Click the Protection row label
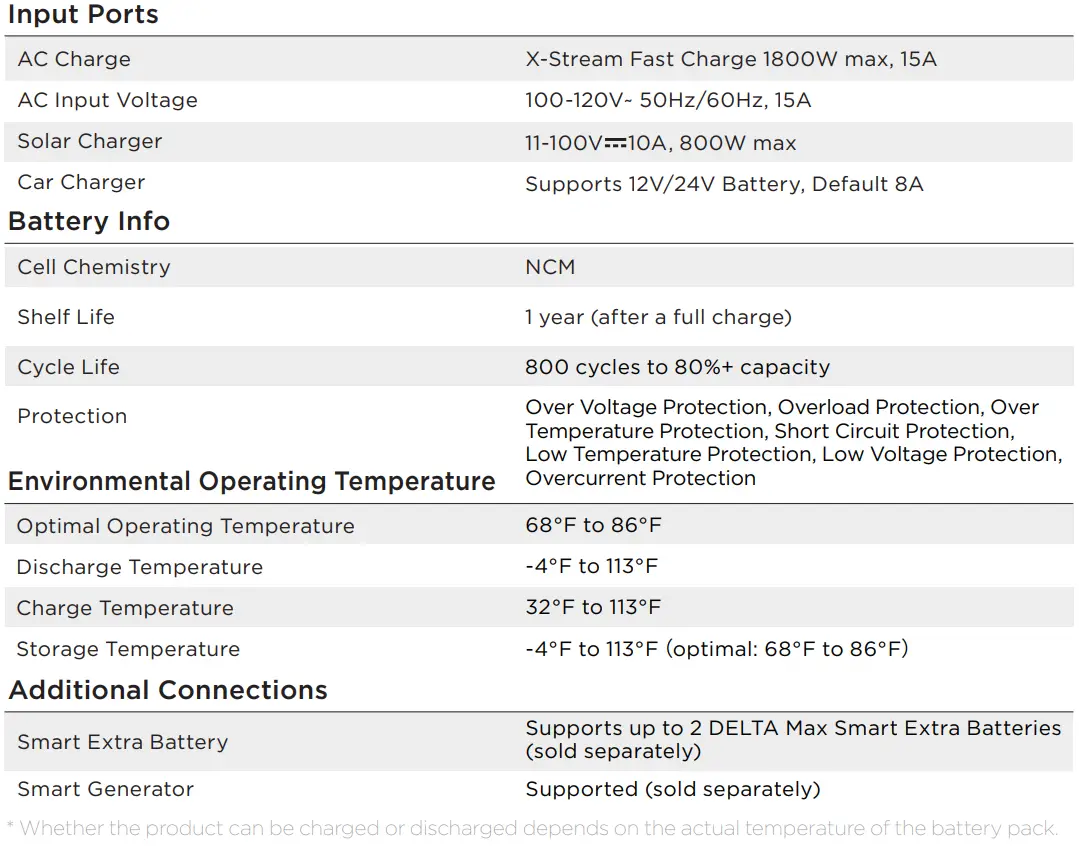1079x846 pixels. pyautogui.click(x=72, y=416)
